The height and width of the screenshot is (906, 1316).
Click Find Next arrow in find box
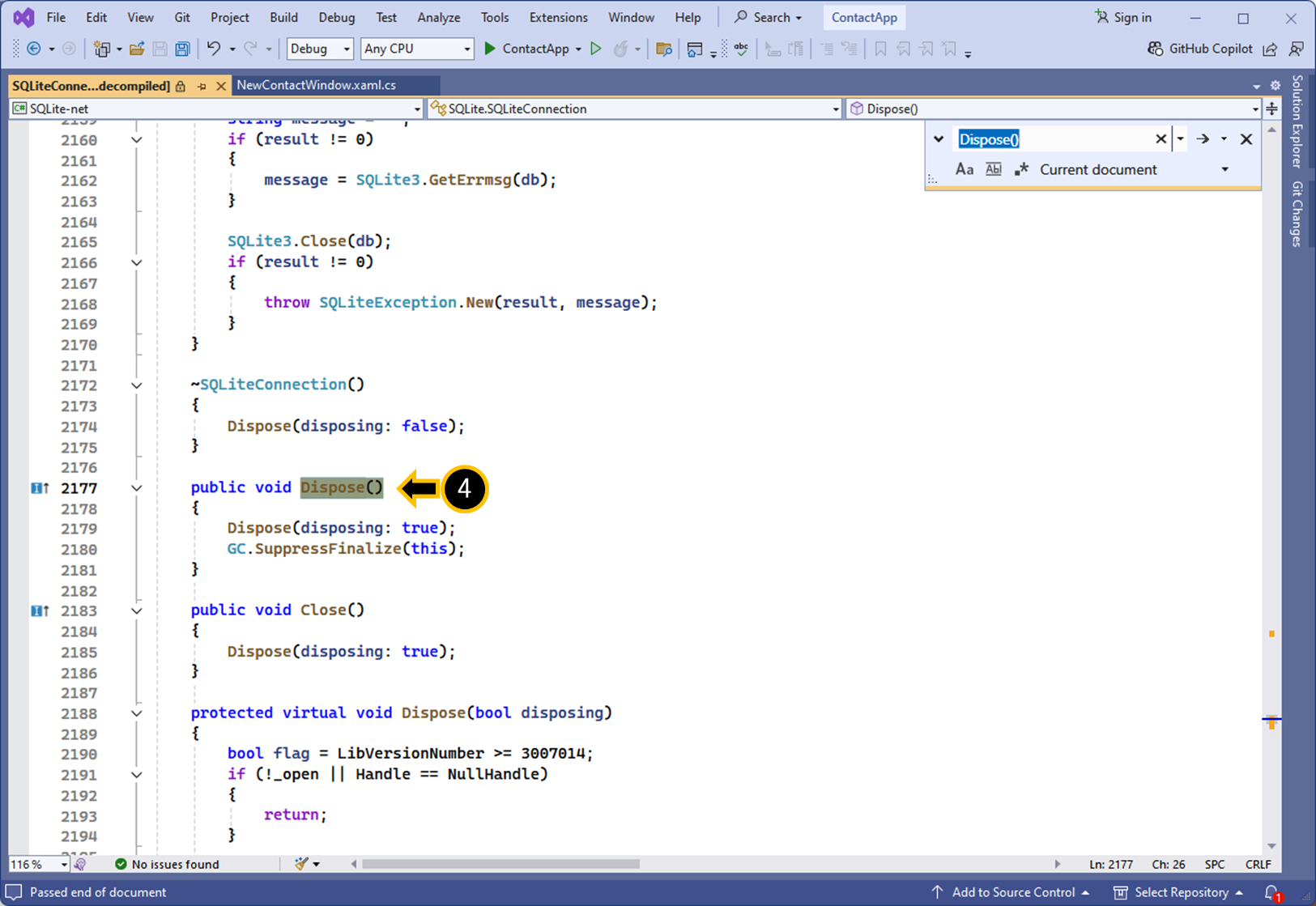(1203, 139)
